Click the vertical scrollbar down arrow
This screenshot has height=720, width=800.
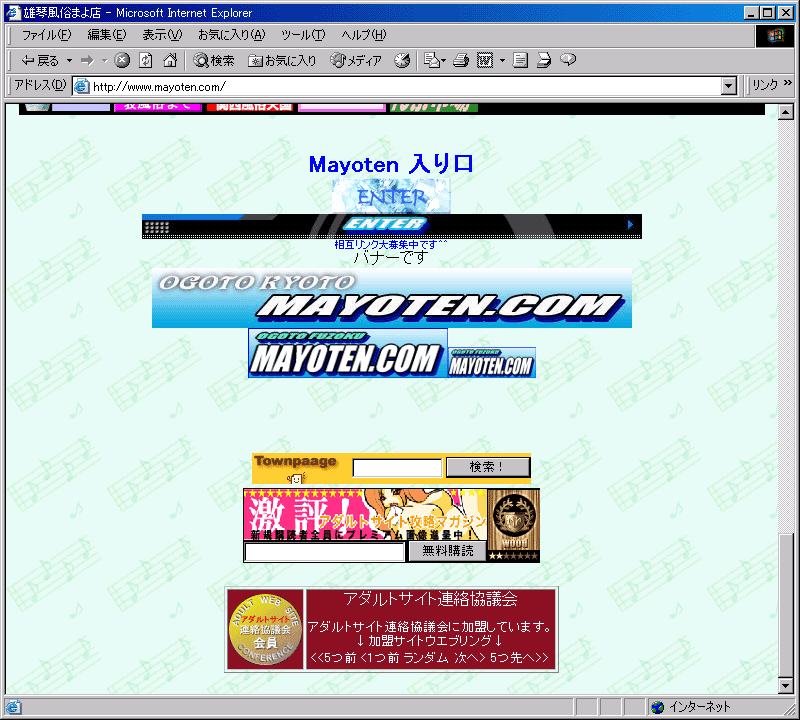(786, 686)
